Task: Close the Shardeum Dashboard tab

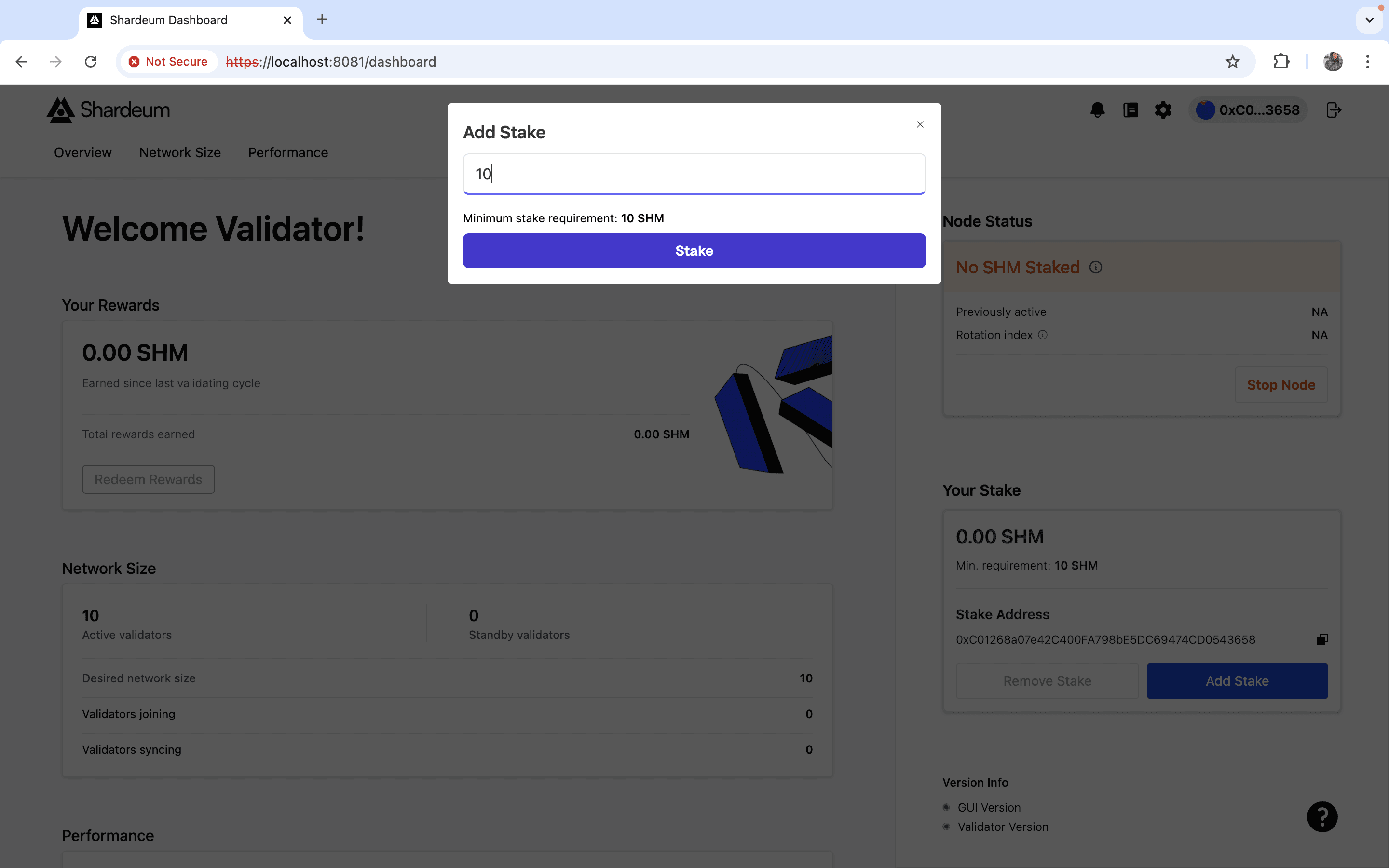Action: tap(287, 20)
